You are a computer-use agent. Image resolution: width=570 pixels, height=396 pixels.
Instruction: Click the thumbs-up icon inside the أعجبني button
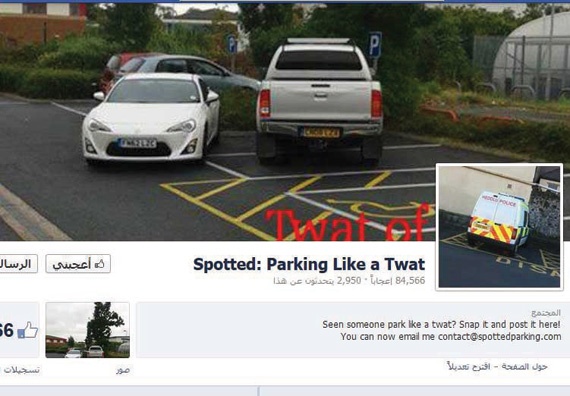tap(100, 264)
